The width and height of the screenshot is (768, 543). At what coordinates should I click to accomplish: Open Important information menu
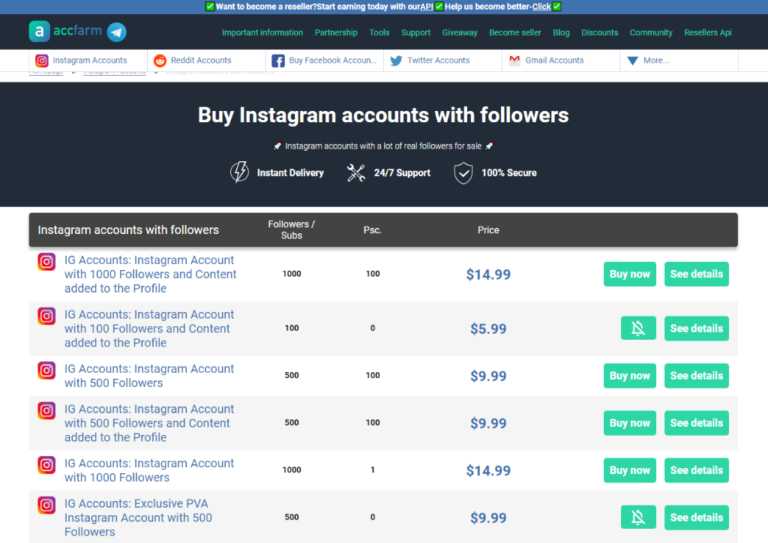pyautogui.click(x=263, y=32)
